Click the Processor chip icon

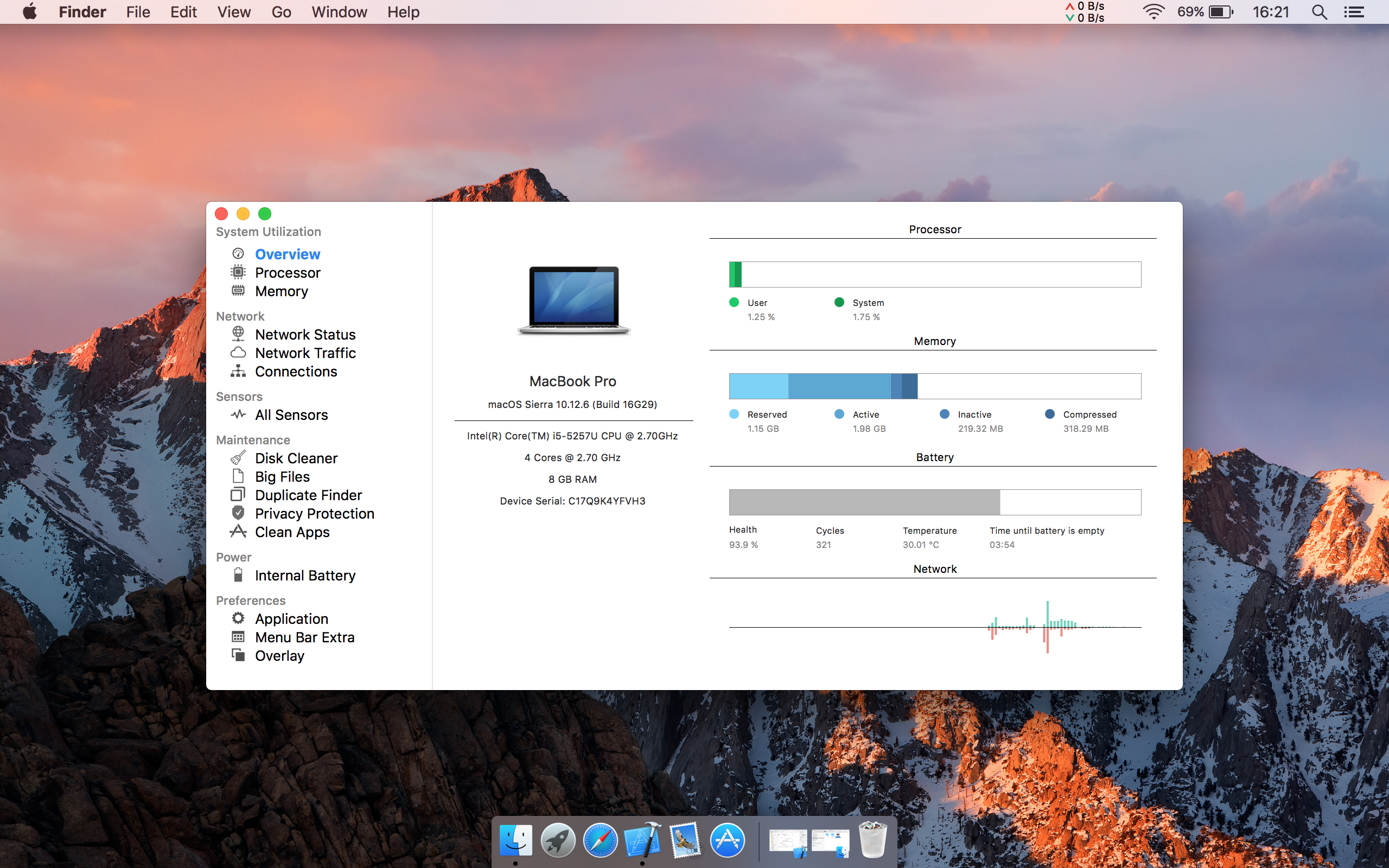[238, 272]
